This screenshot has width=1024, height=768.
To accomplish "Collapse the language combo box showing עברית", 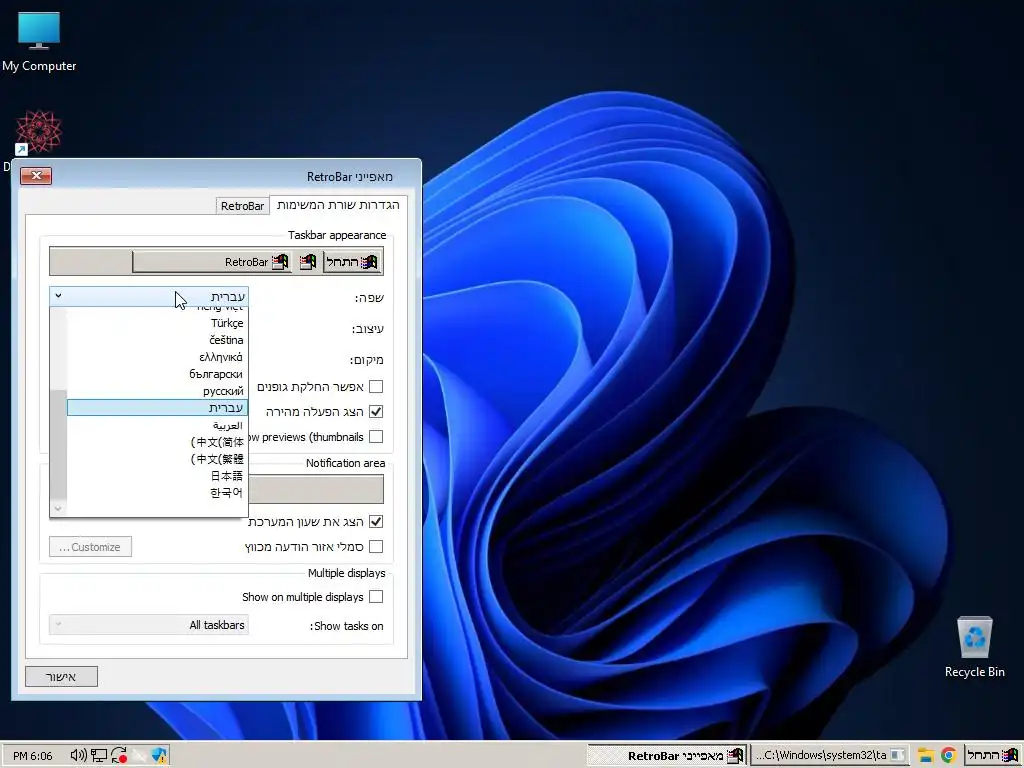I will click(149, 296).
